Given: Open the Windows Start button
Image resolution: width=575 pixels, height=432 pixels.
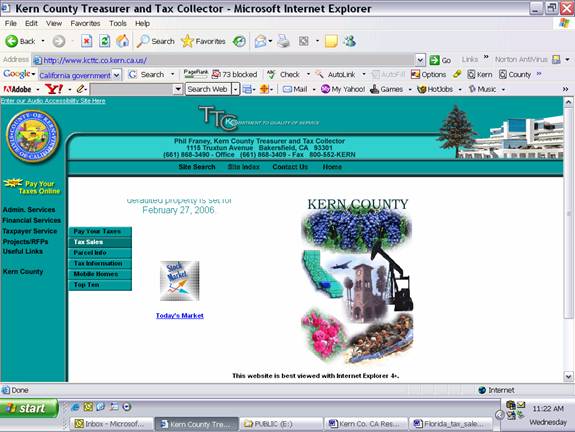Looking at the screenshot, I should (x=29, y=408).
